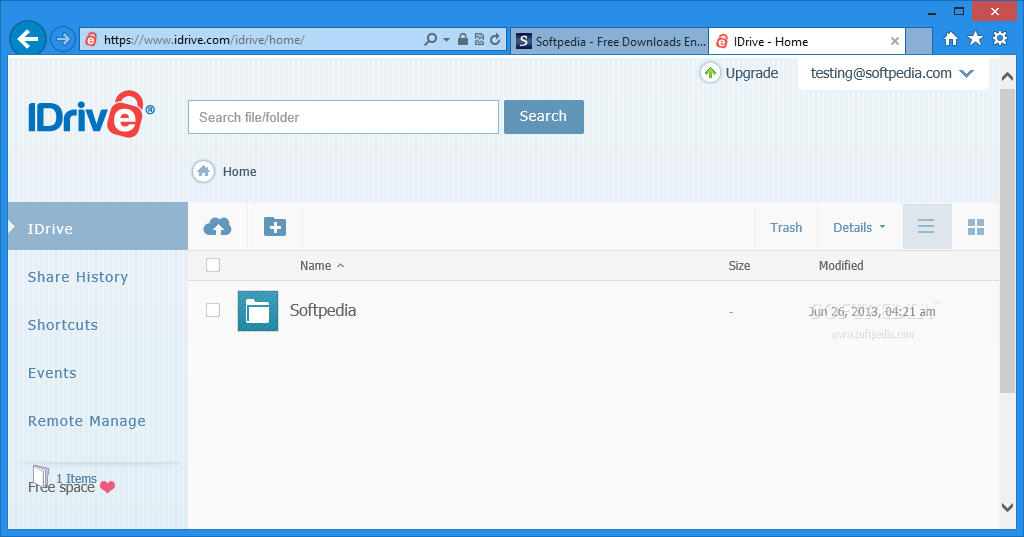Viewport: 1024px width, 537px height.
Task: Switch to Softpedia - Free Downloads tab
Action: coord(610,41)
